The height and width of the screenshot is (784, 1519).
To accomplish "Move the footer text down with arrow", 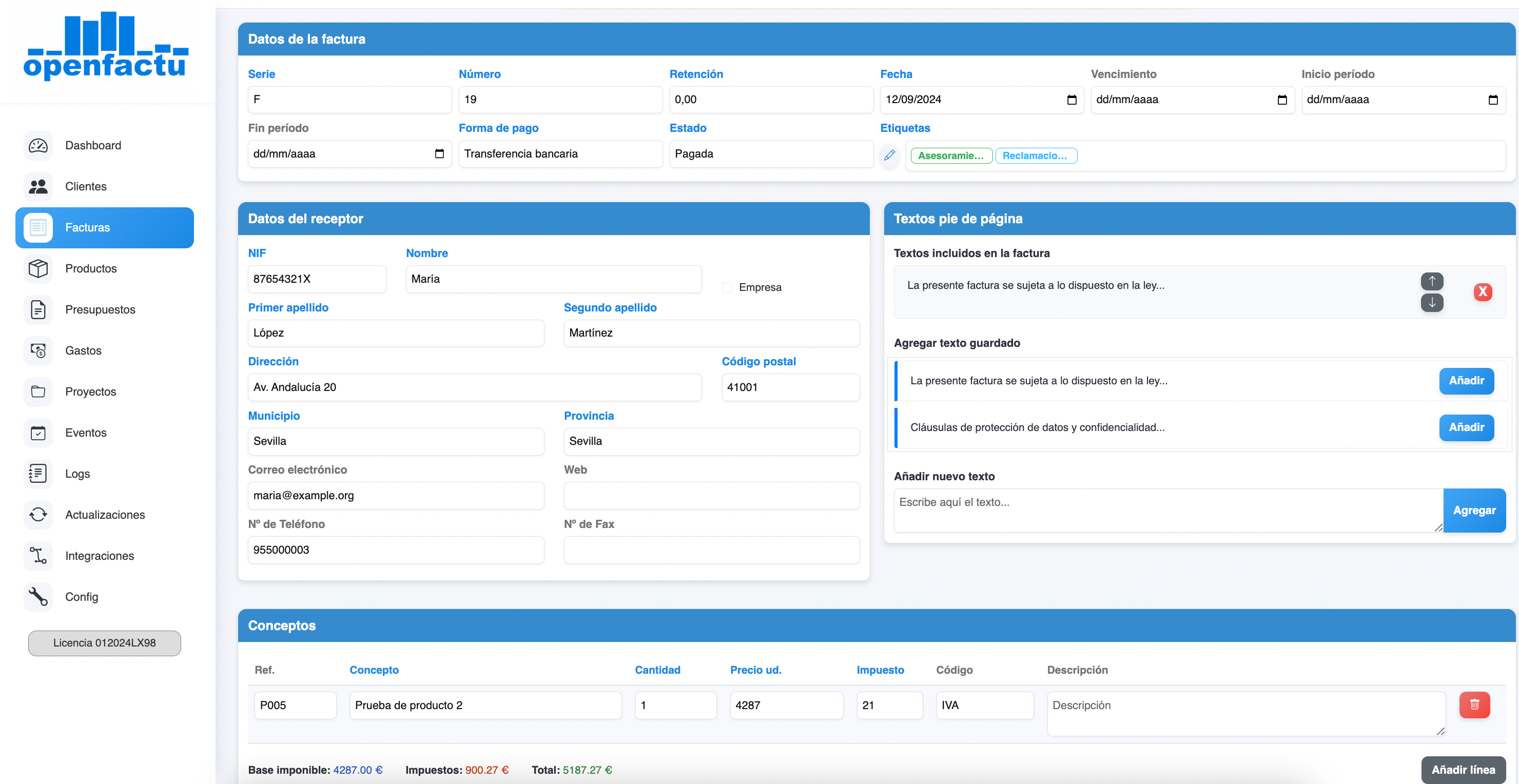I will click(1432, 302).
